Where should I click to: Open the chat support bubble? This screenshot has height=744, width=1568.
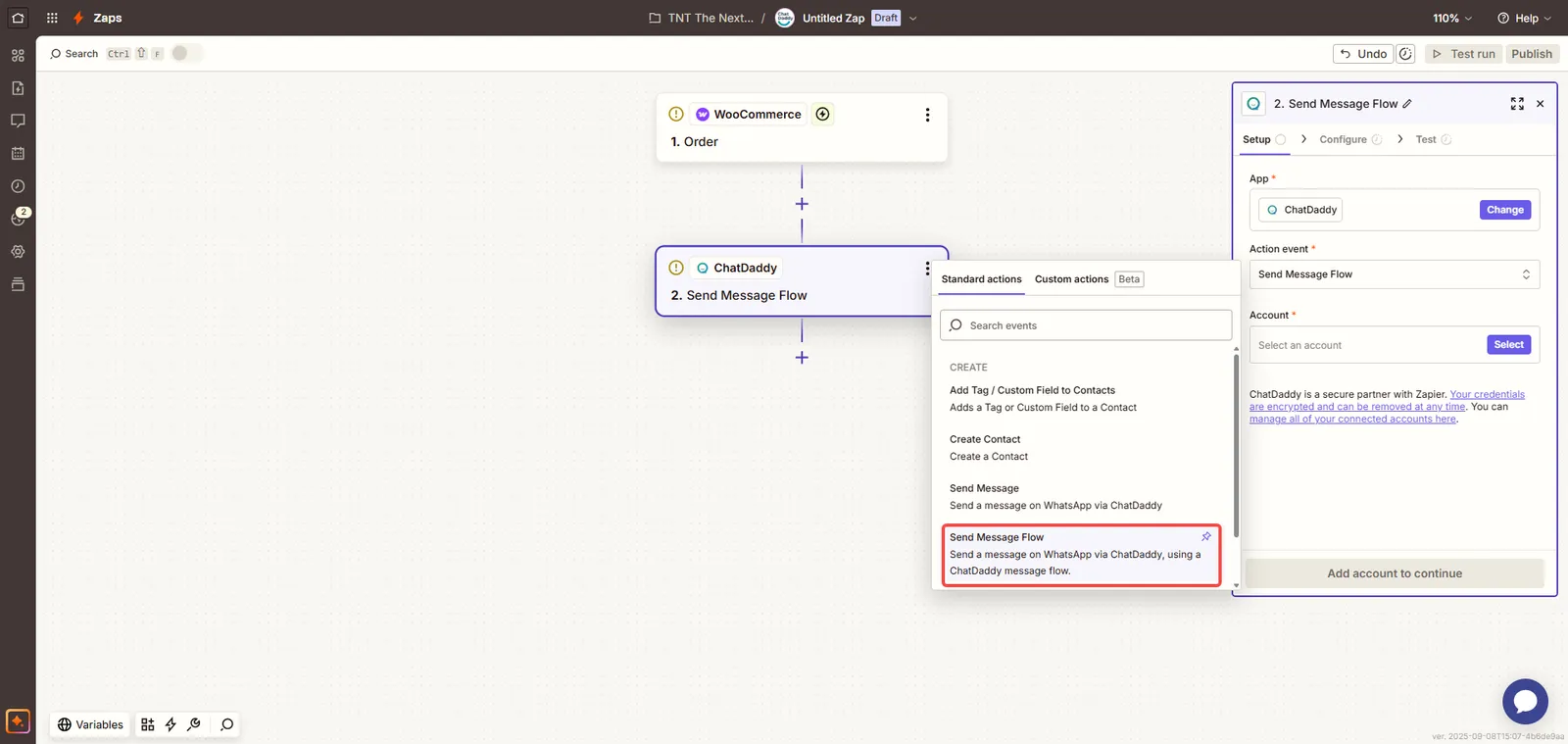1525,701
